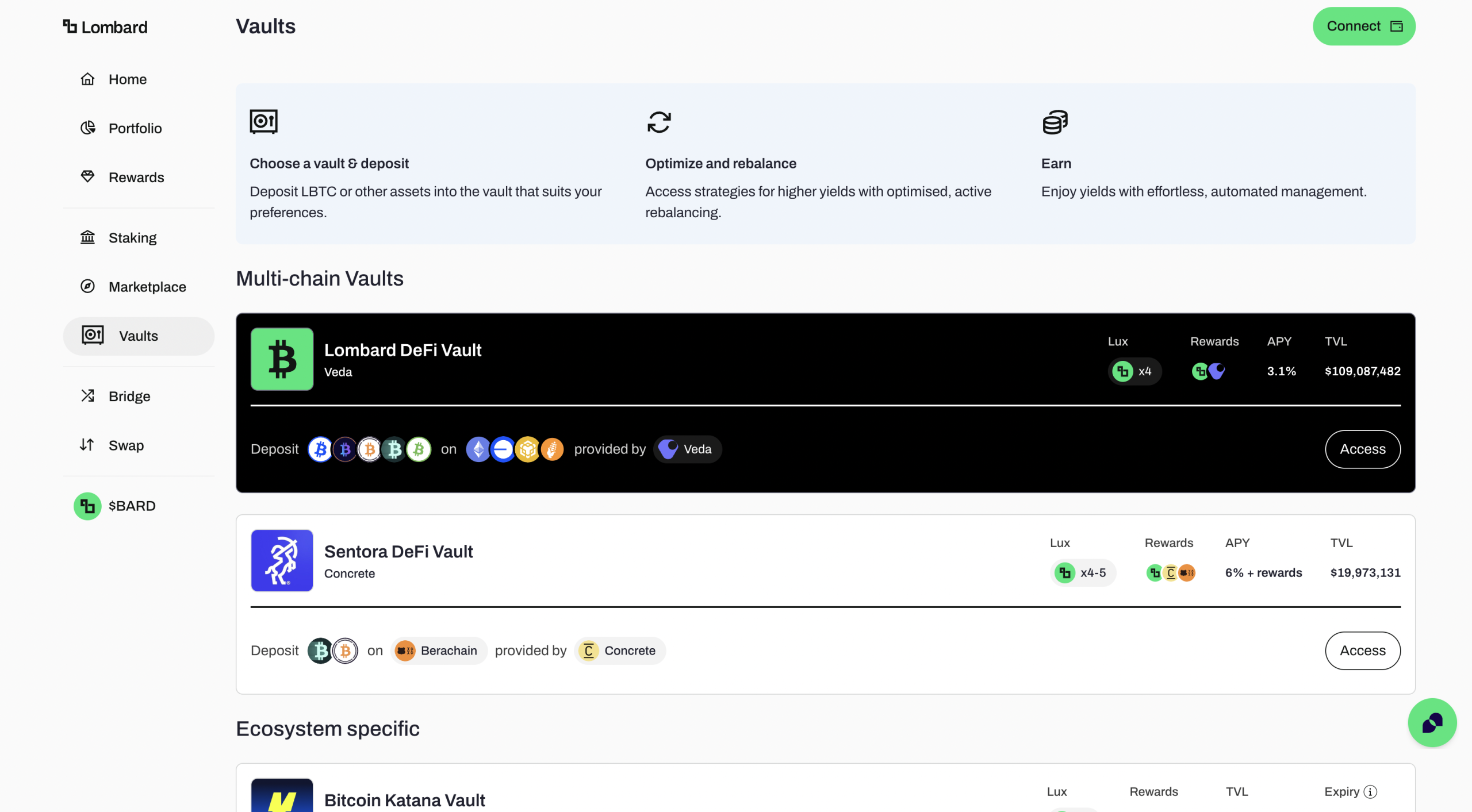Click the Bridge shuffle arrows icon
Screen dimensions: 1472x812
87,395
